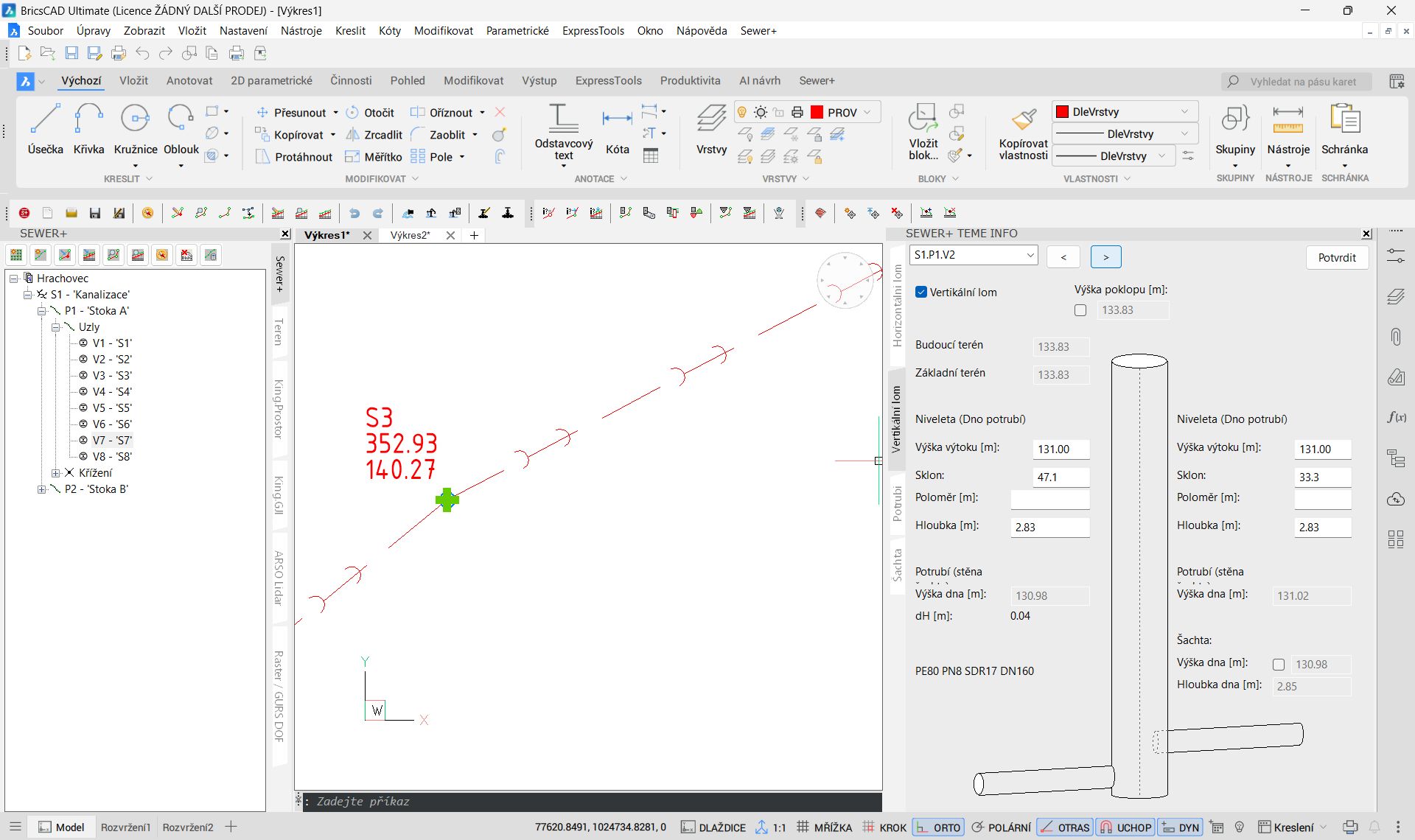Viewport: 1415px width, 840px height.
Task: Go to next node with > button
Action: click(x=1105, y=256)
